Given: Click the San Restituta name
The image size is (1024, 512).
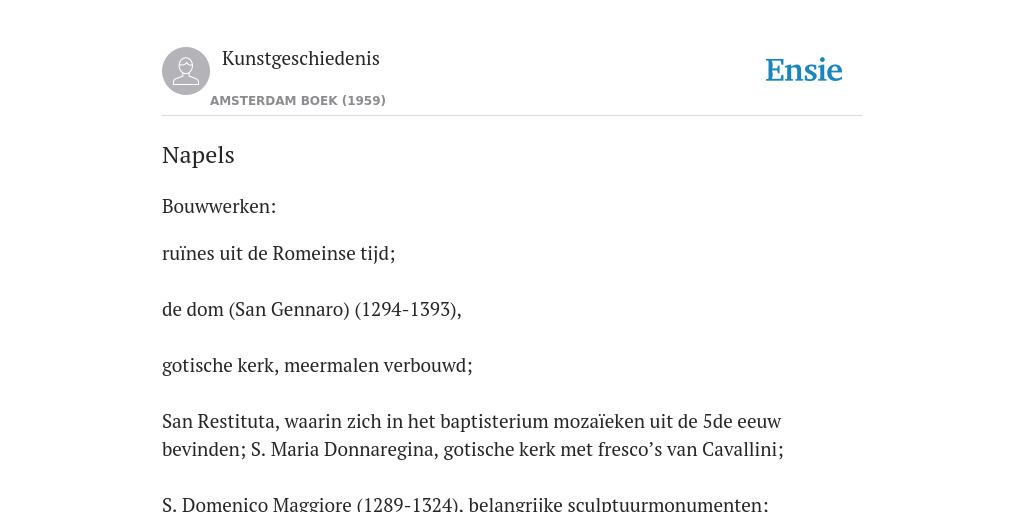Looking at the screenshot, I should tap(221, 422).
